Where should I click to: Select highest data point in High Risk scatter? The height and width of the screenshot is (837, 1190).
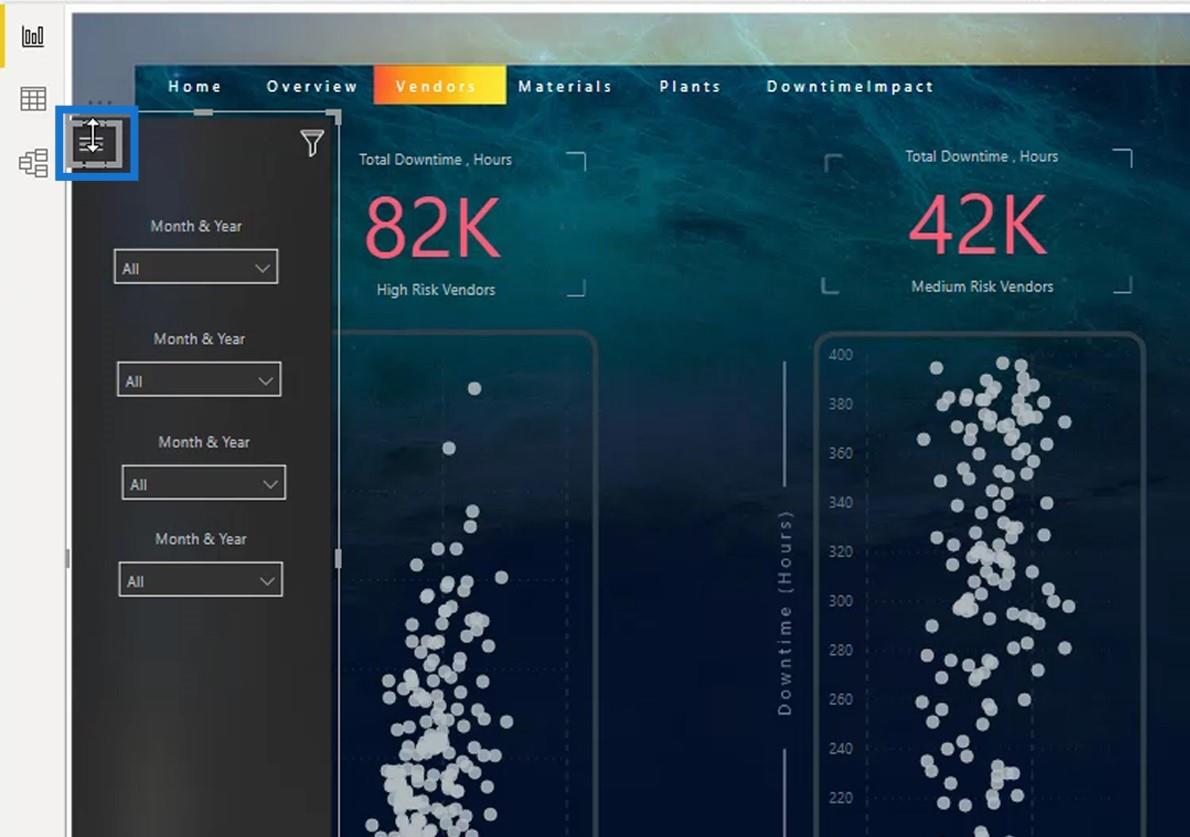tap(474, 389)
